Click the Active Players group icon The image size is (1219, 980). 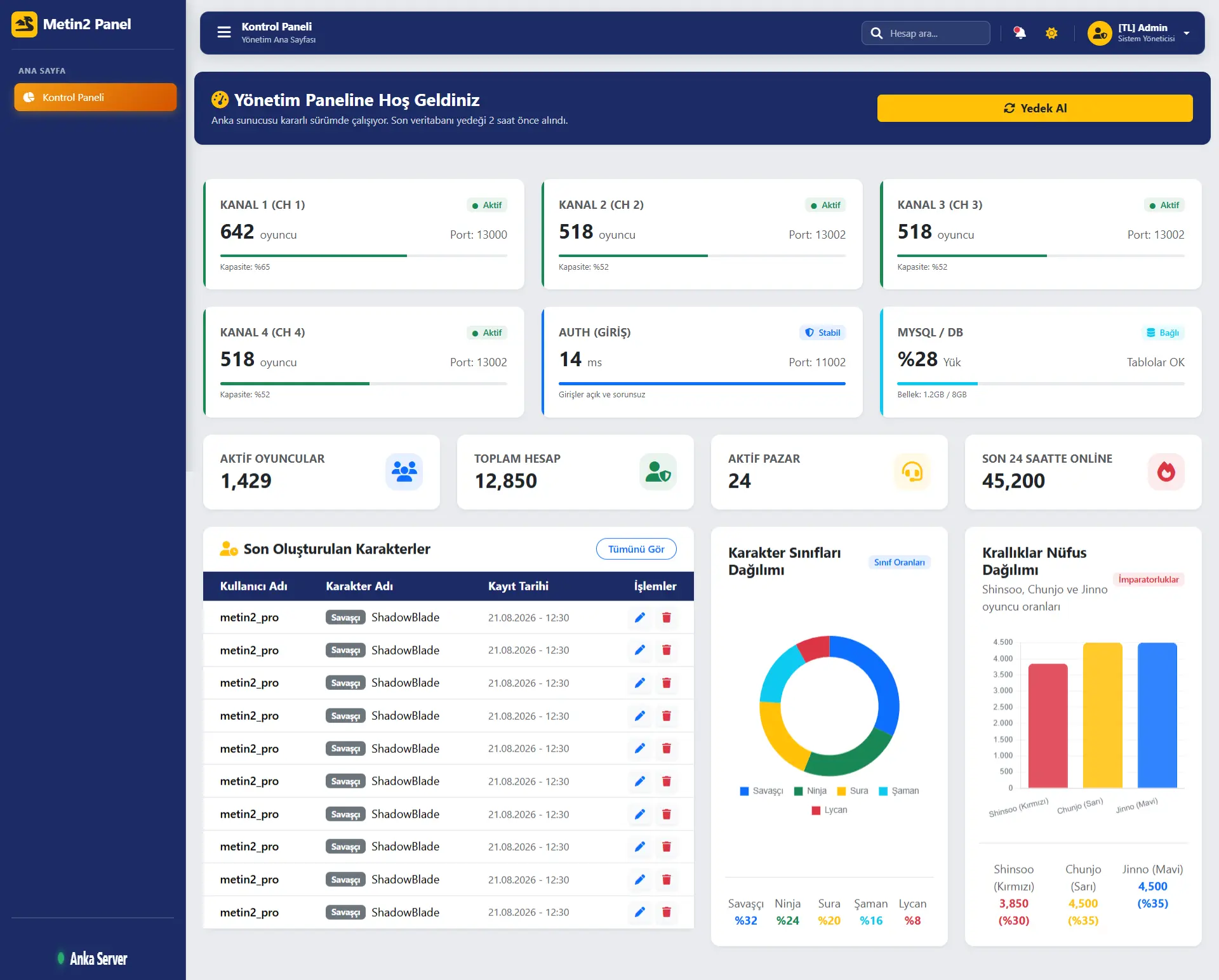[x=404, y=472]
